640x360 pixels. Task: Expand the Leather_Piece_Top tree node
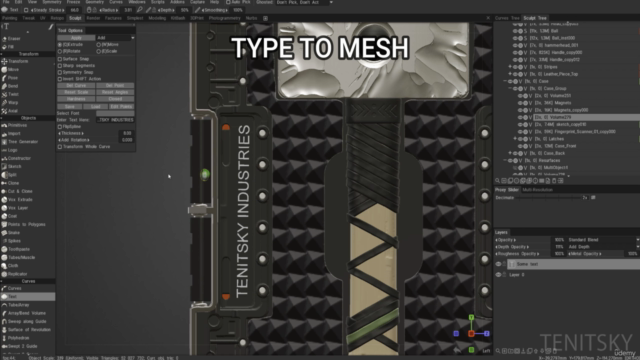pos(510,74)
